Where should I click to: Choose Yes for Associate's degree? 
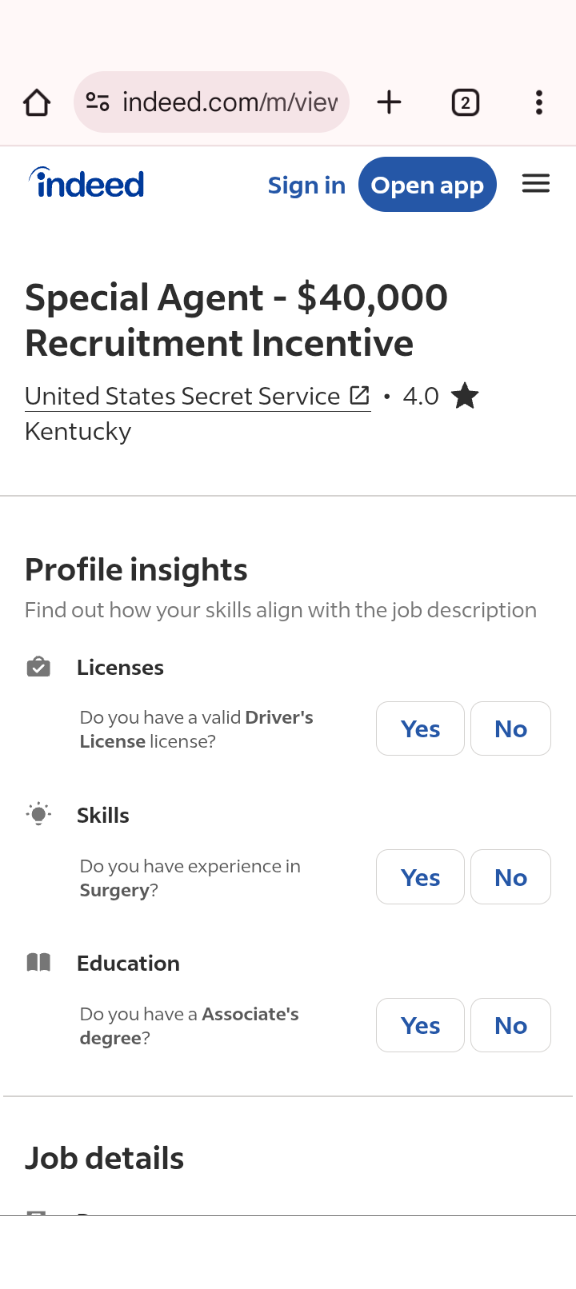click(x=420, y=1025)
